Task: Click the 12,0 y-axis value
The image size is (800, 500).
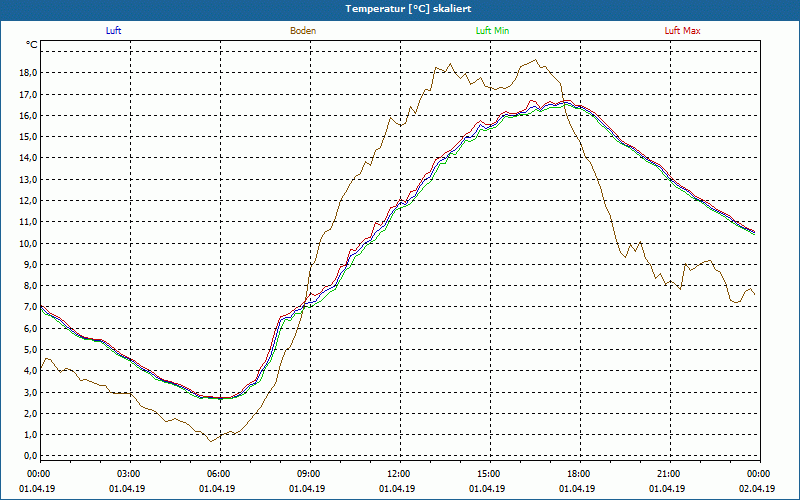Action: point(29,201)
